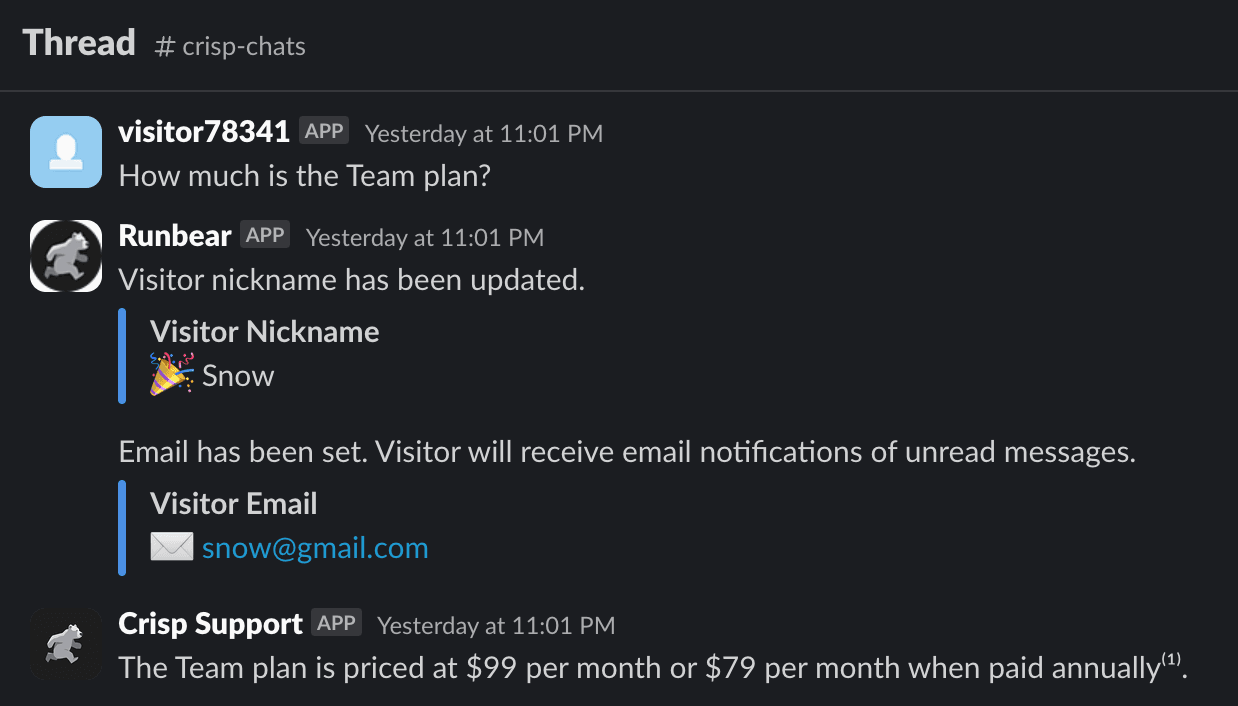Viewport: 1238px width, 706px height.
Task: Click the visitor78341 profile avatar
Action: 66,152
